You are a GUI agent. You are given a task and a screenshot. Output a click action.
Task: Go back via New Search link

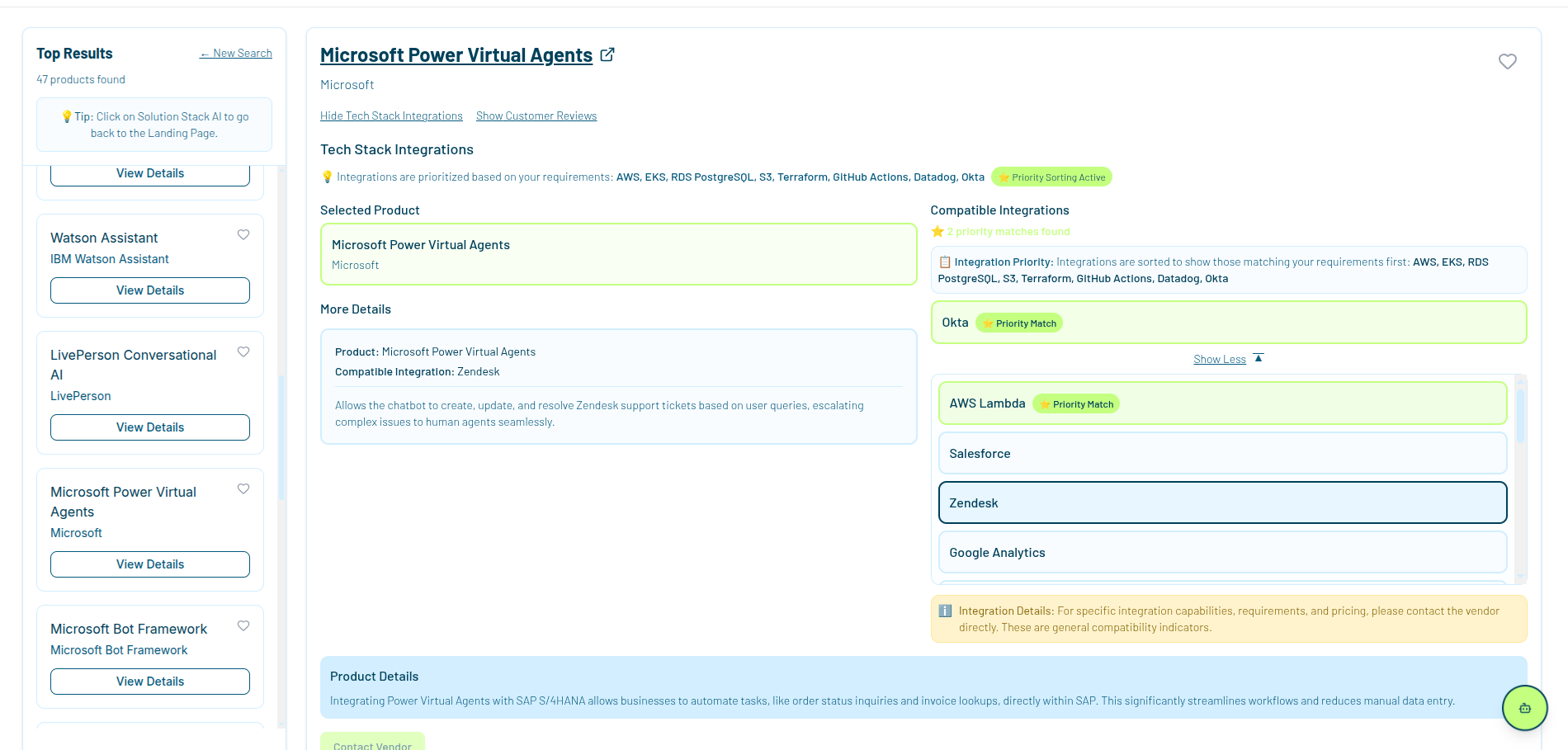[x=236, y=53]
